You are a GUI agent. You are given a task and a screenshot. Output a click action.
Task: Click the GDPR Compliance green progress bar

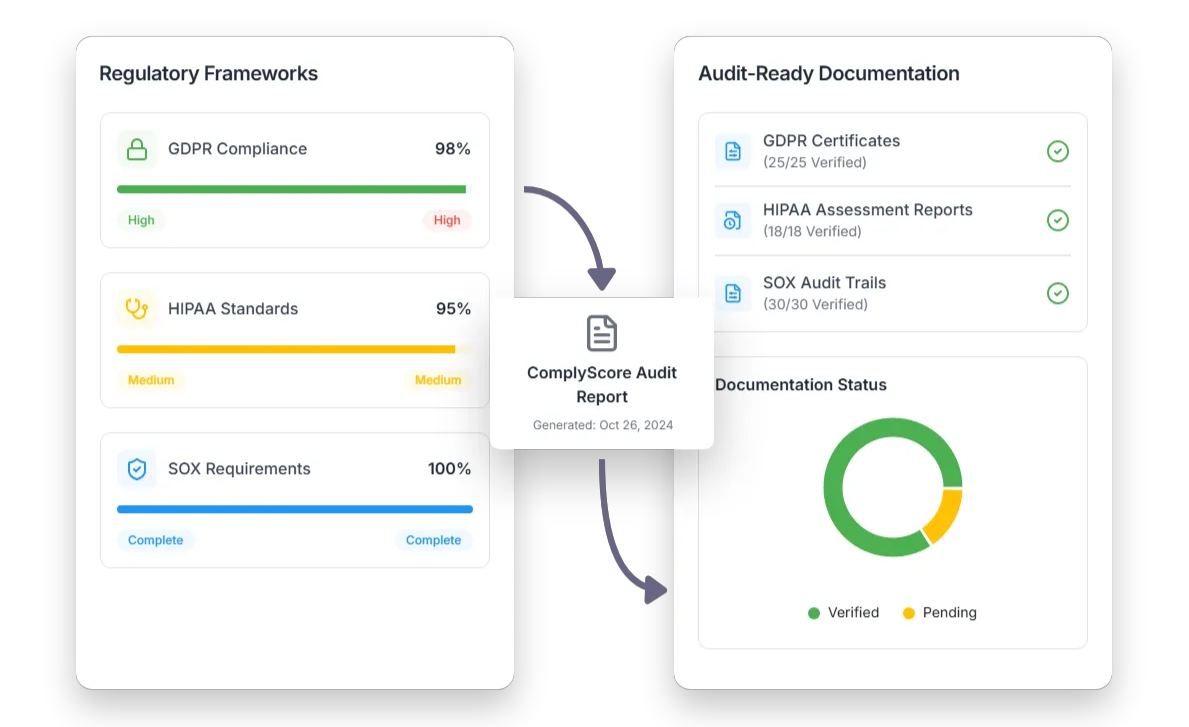click(291, 189)
